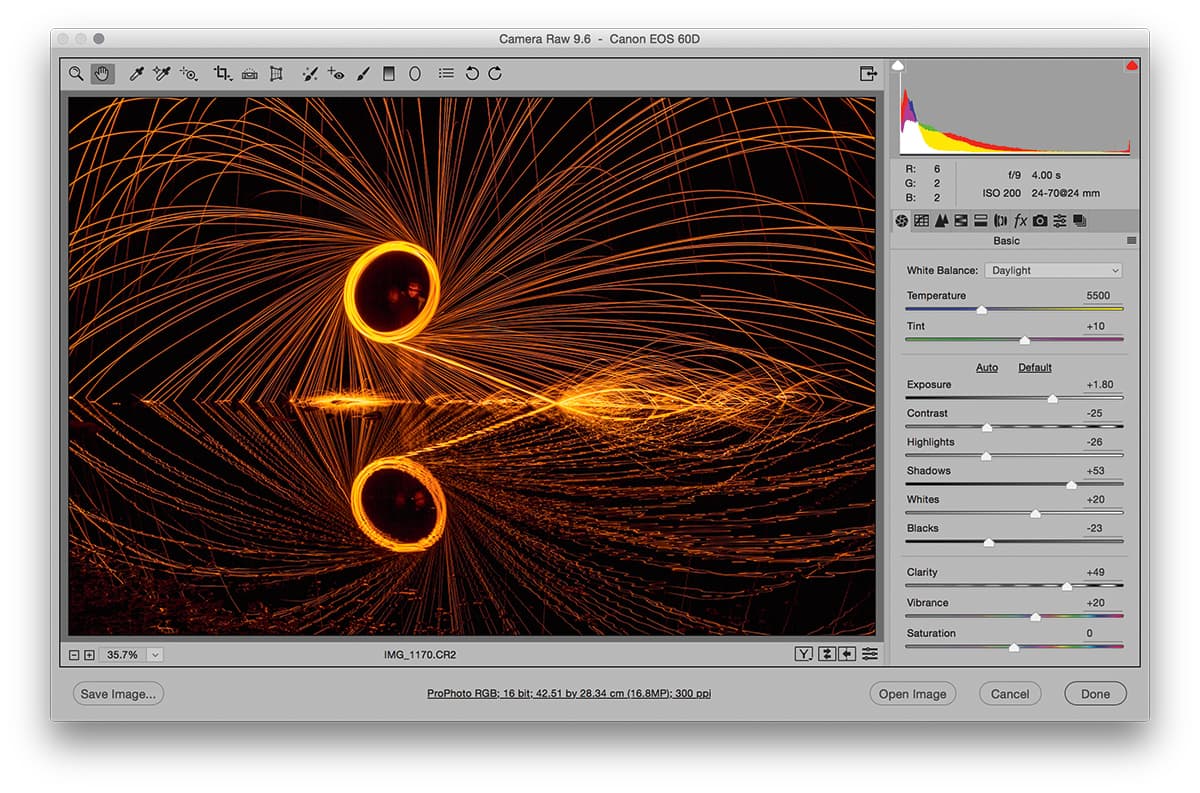Screen dimensions: 1200x793
Task: Switch to the Presets tab
Action: (1060, 220)
